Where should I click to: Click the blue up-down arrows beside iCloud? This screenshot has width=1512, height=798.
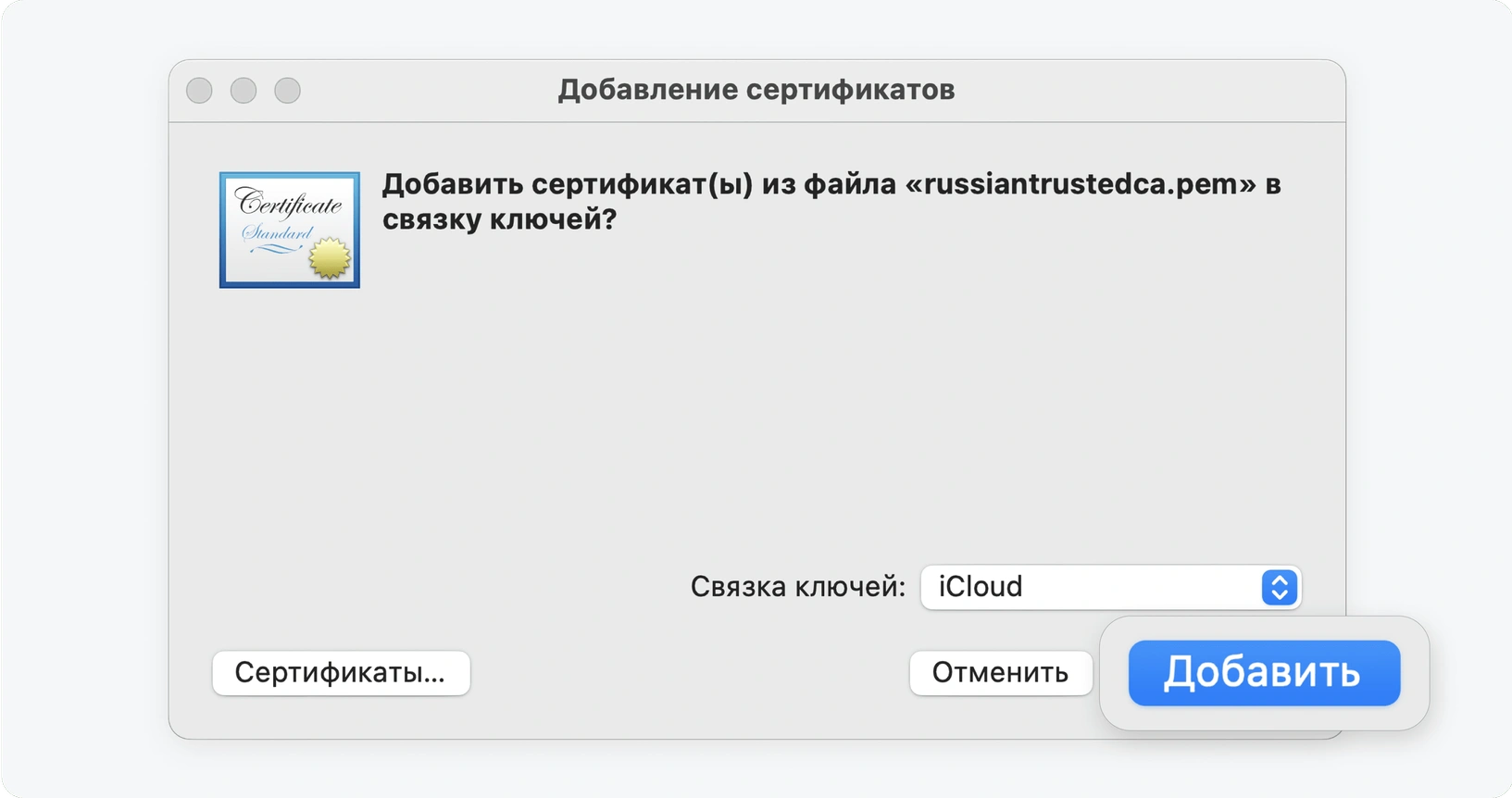(1280, 587)
